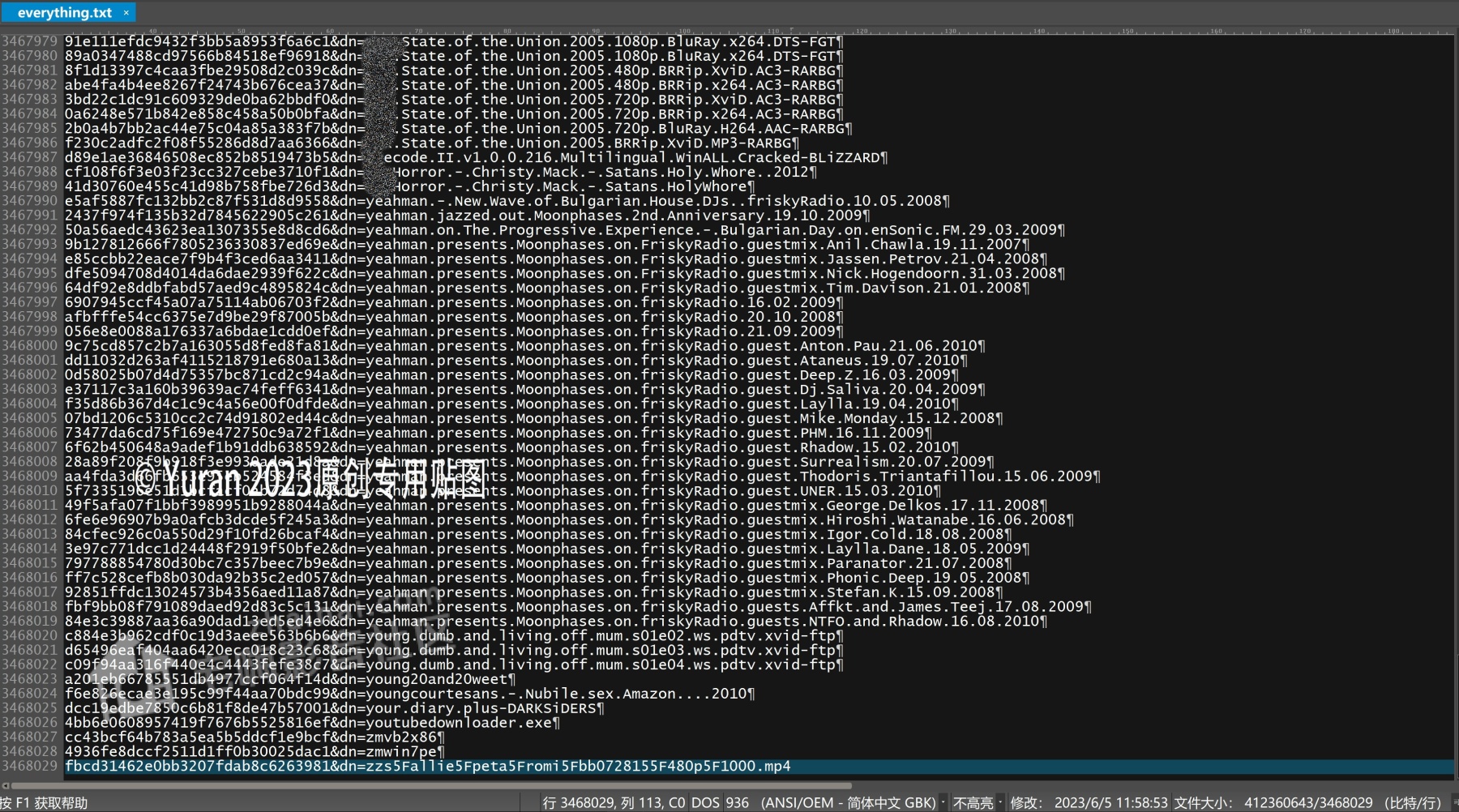The width and height of the screenshot is (1459, 812).
Task: Close the everything.txt tab
Action: 126,13
